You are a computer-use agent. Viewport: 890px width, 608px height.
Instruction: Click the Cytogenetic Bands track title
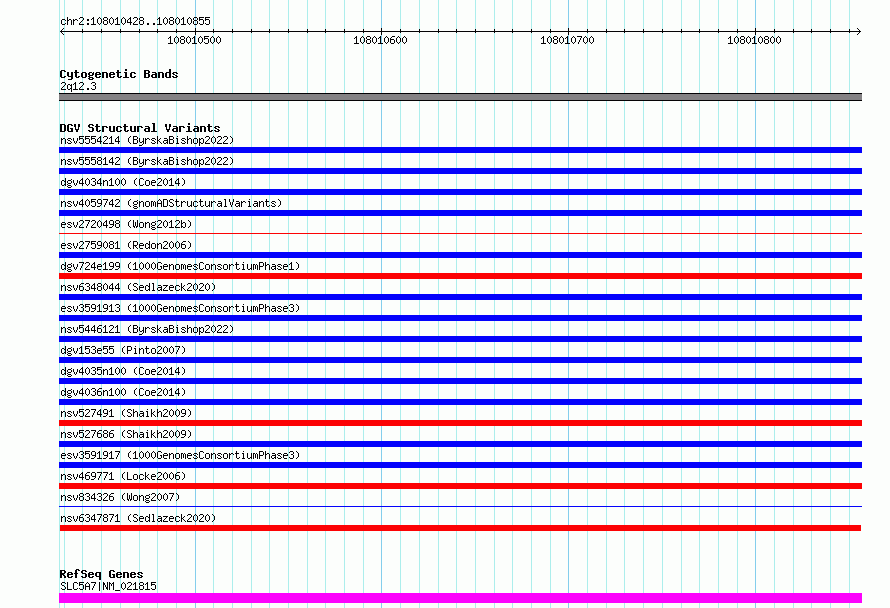119,74
